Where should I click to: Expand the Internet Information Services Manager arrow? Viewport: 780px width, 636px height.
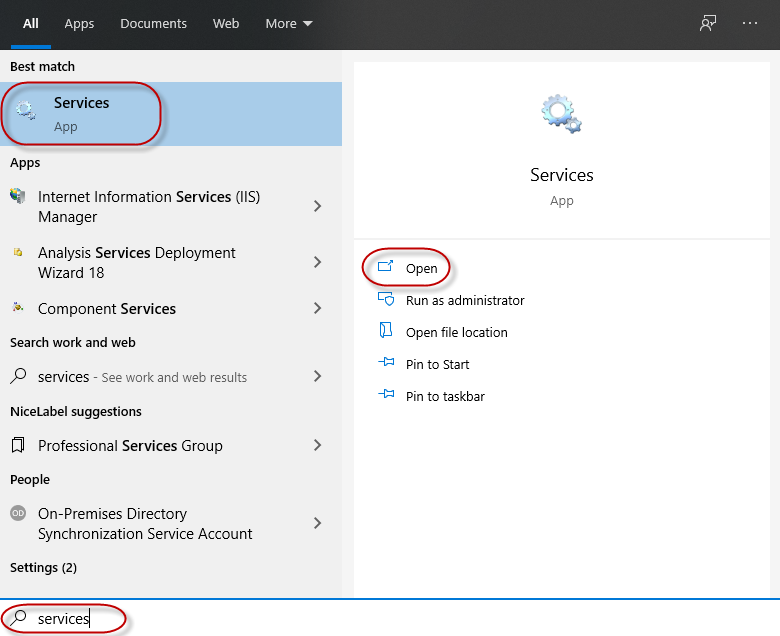(x=317, y=206)
